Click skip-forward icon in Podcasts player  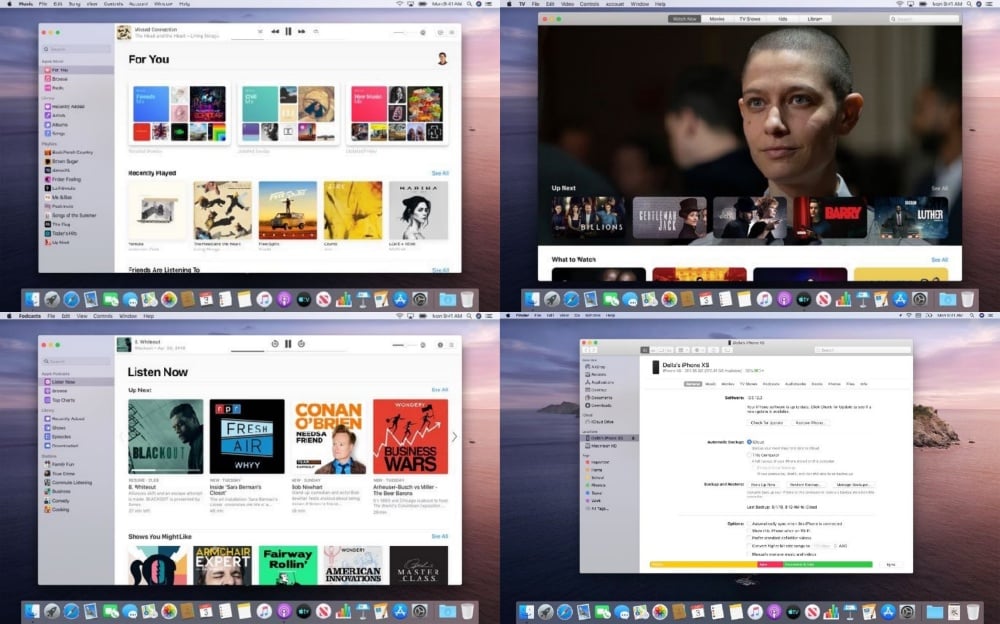point(302,344)
